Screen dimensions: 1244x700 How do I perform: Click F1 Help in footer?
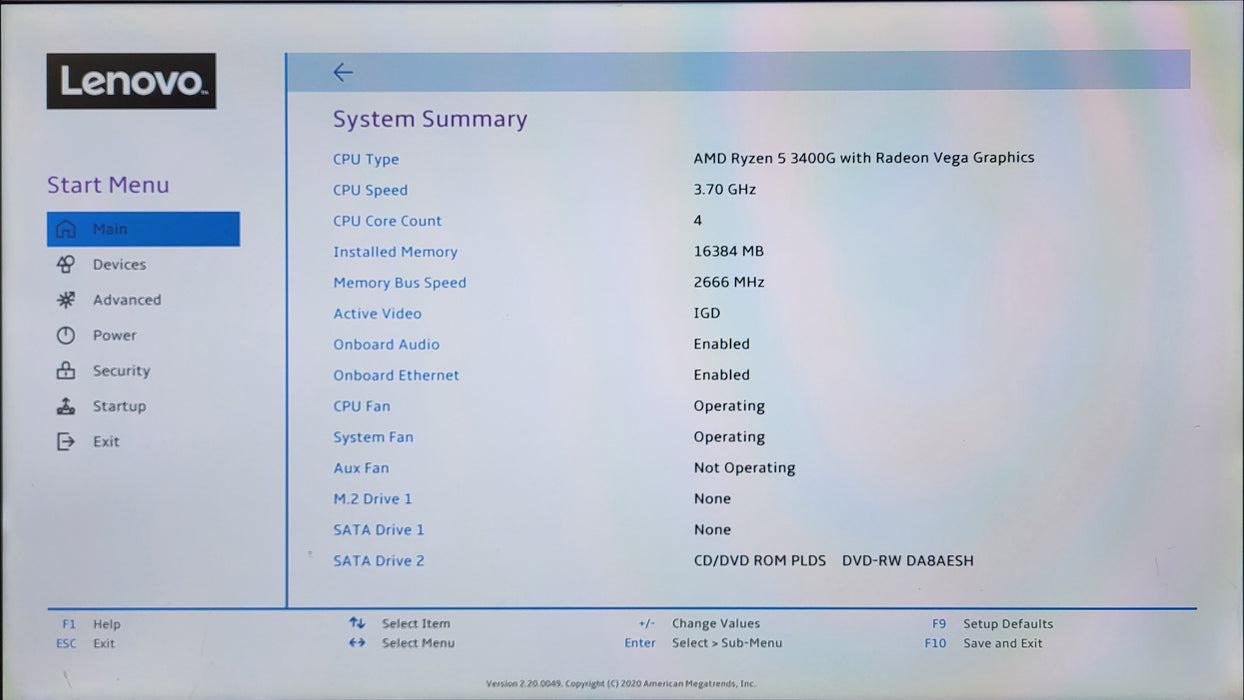(91, 624)
